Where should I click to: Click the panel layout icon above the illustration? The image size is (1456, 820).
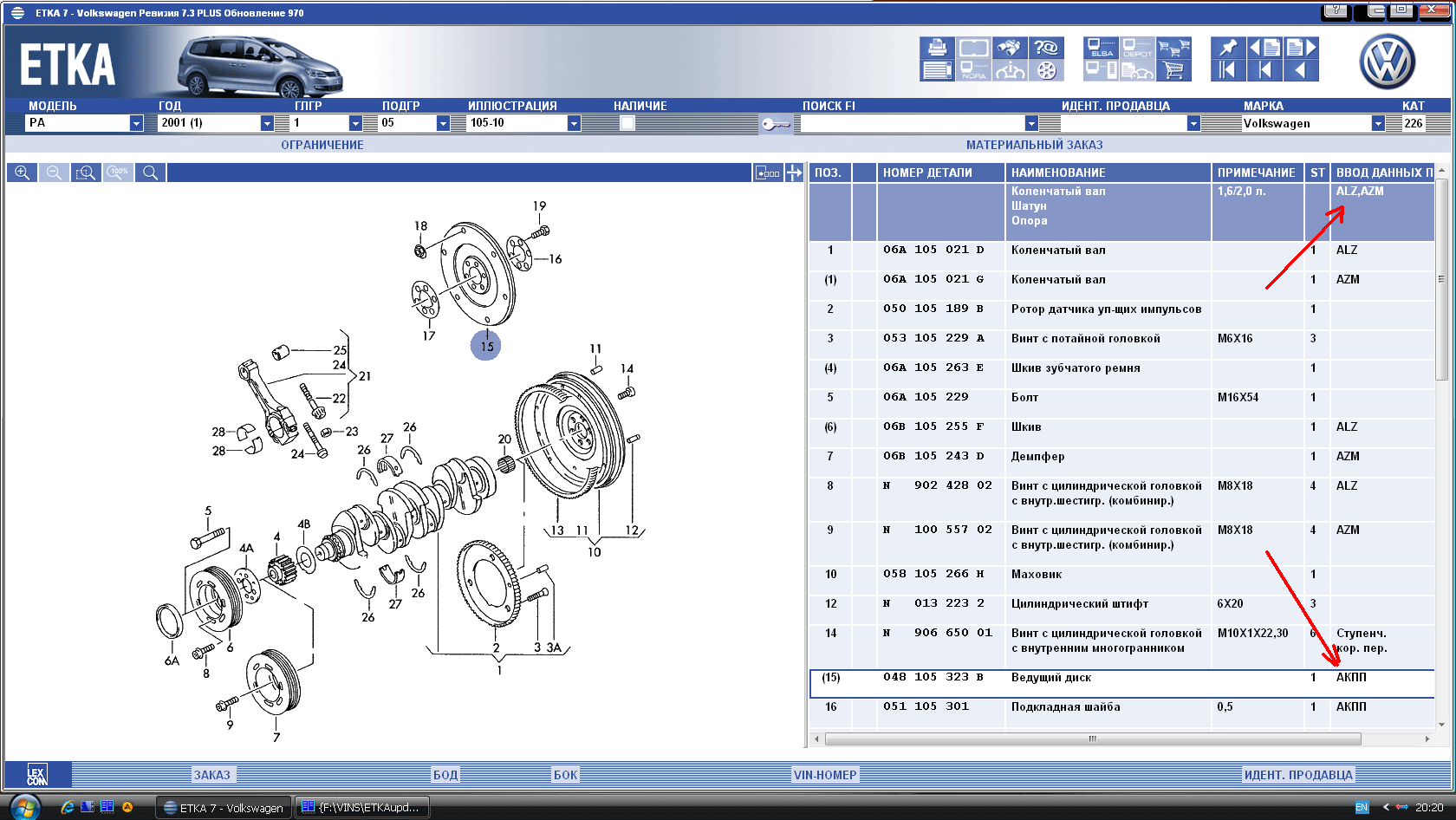tap(768, 172)
